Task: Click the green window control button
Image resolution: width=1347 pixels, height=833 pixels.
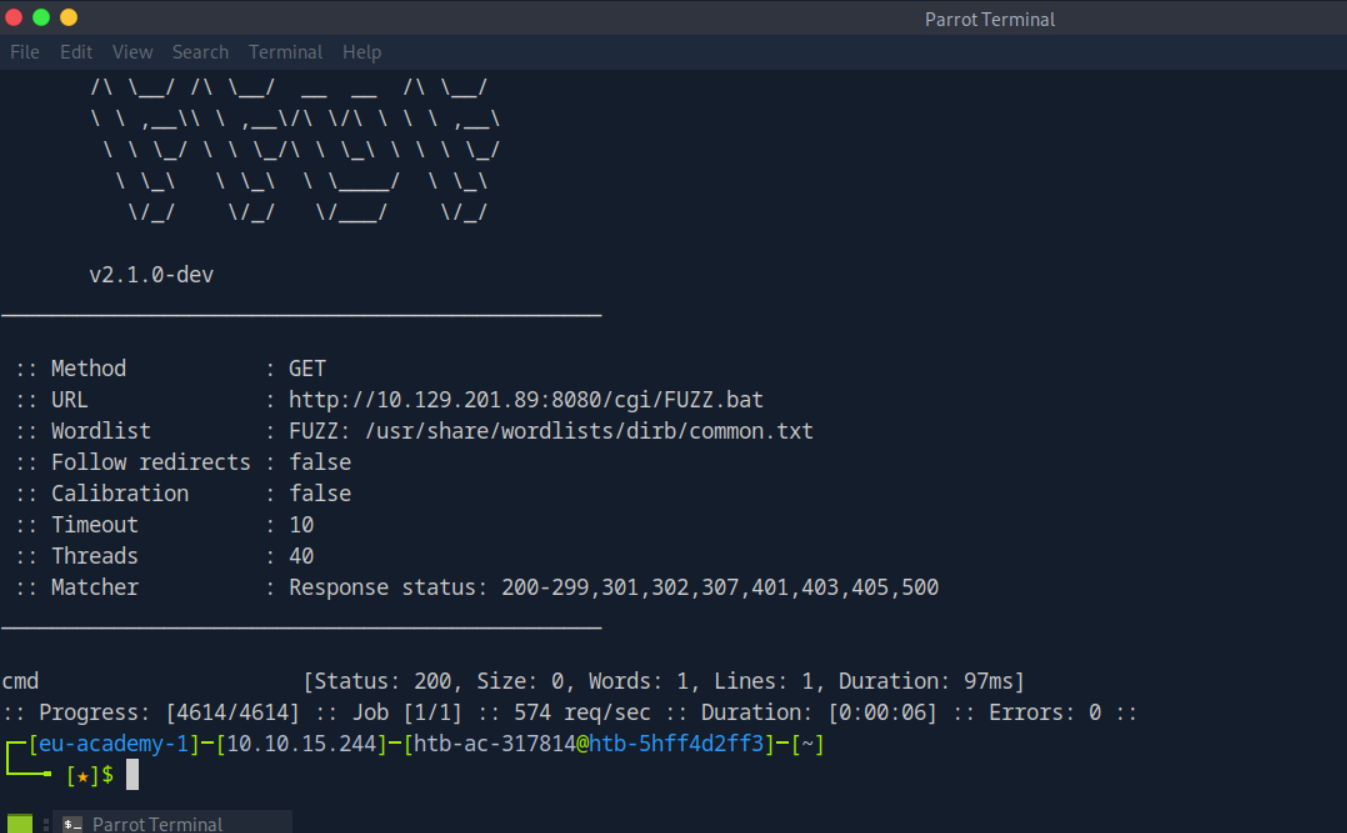Action: tap(41, 17)
